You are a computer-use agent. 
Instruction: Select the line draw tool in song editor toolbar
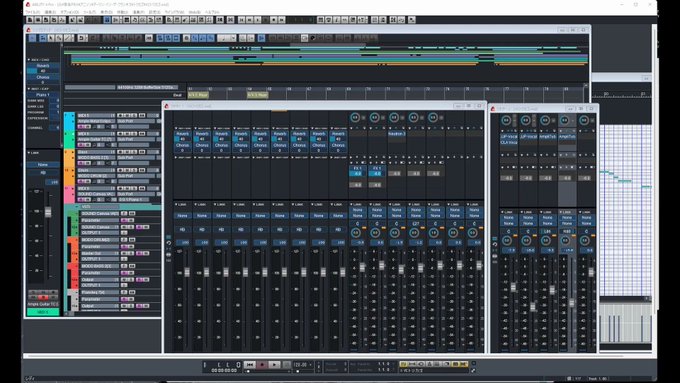point(67,38)
